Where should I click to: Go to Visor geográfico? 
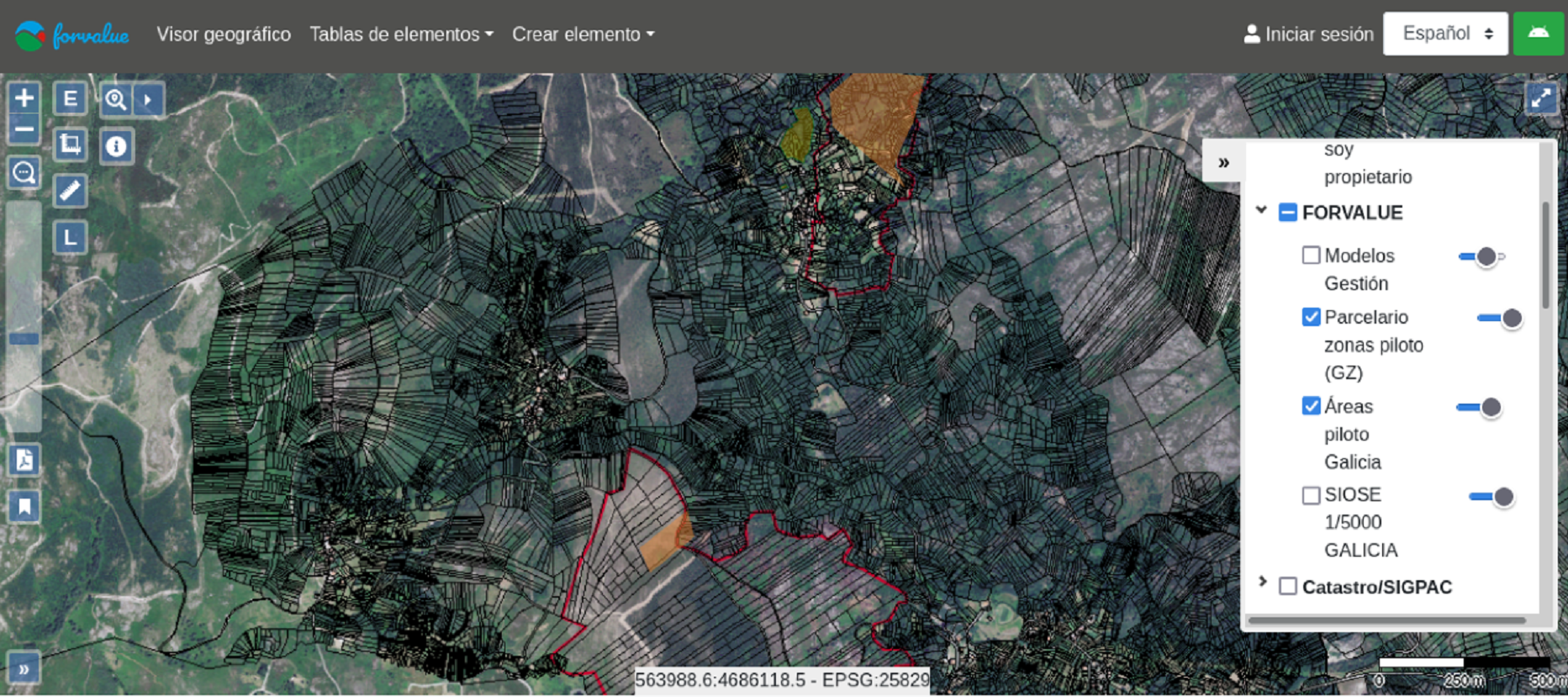tap(224, 34)
